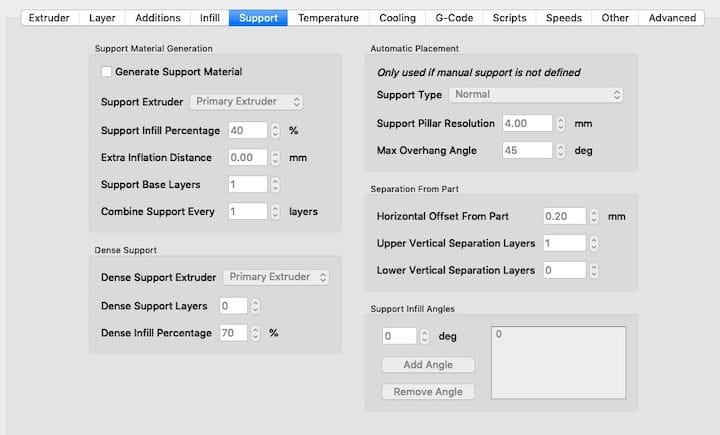This screenshot has width=720, height=435.
Task: Click the Support Base Layers stepper
Action: (x=275, y=185)
